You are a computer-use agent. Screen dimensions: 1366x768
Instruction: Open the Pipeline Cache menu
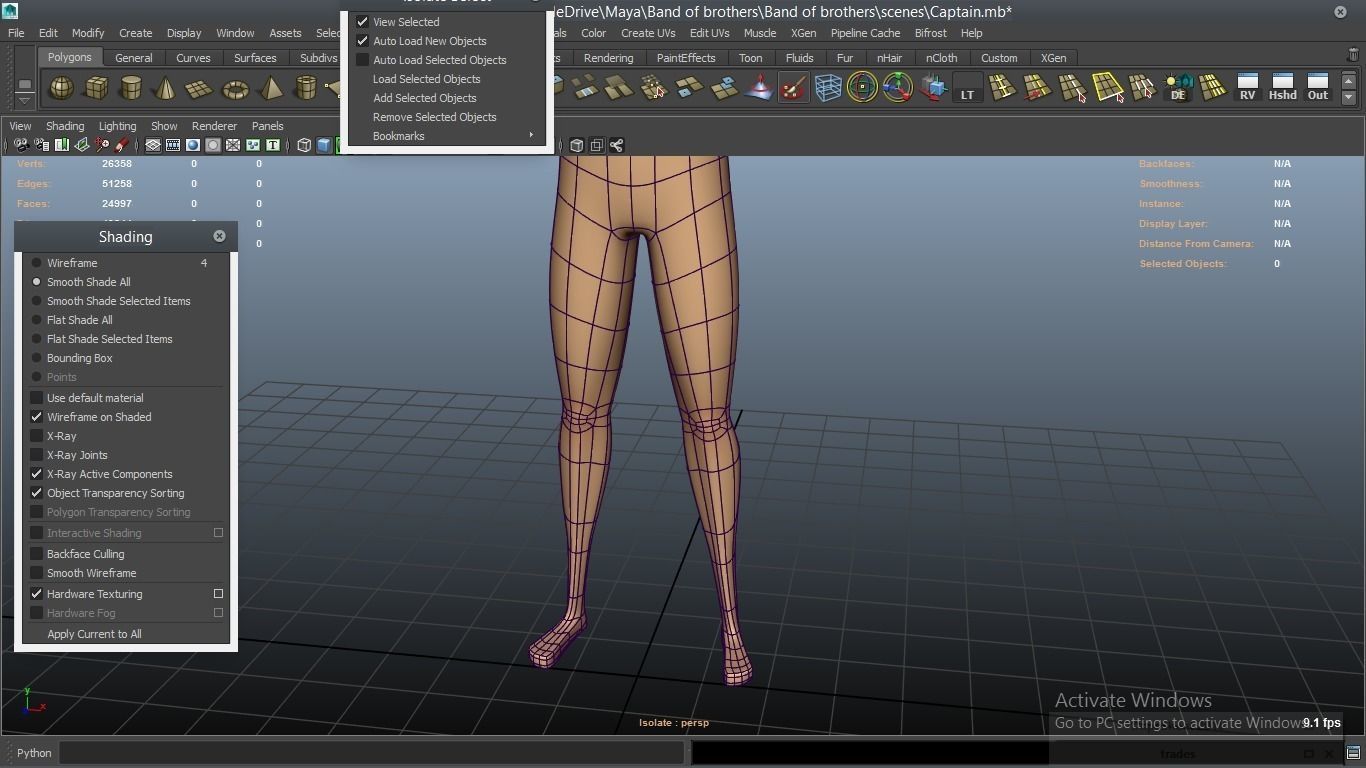865,33
